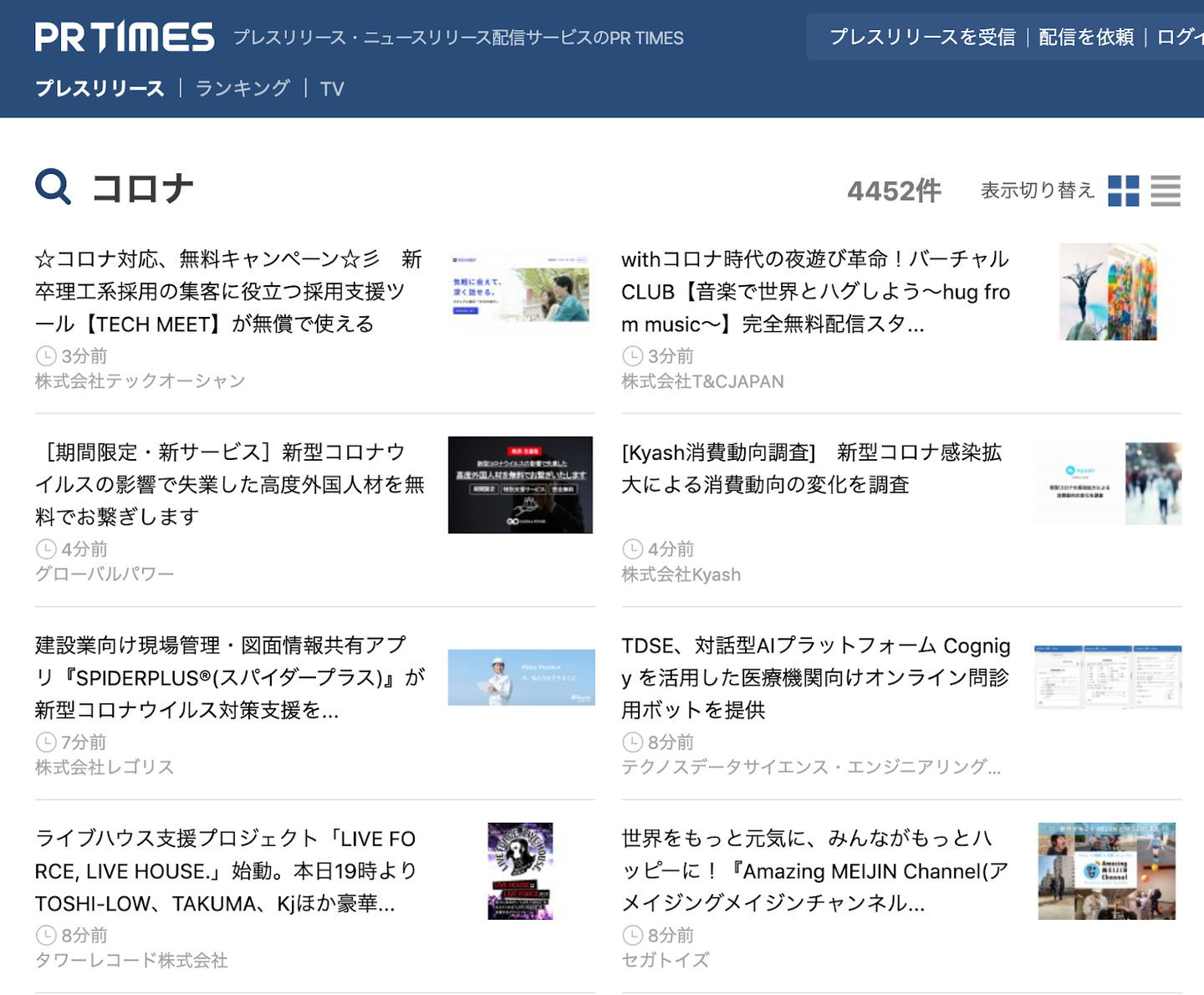Click プレスリリースを受信 link
1204x995 pixels.
tap(922, 37)
